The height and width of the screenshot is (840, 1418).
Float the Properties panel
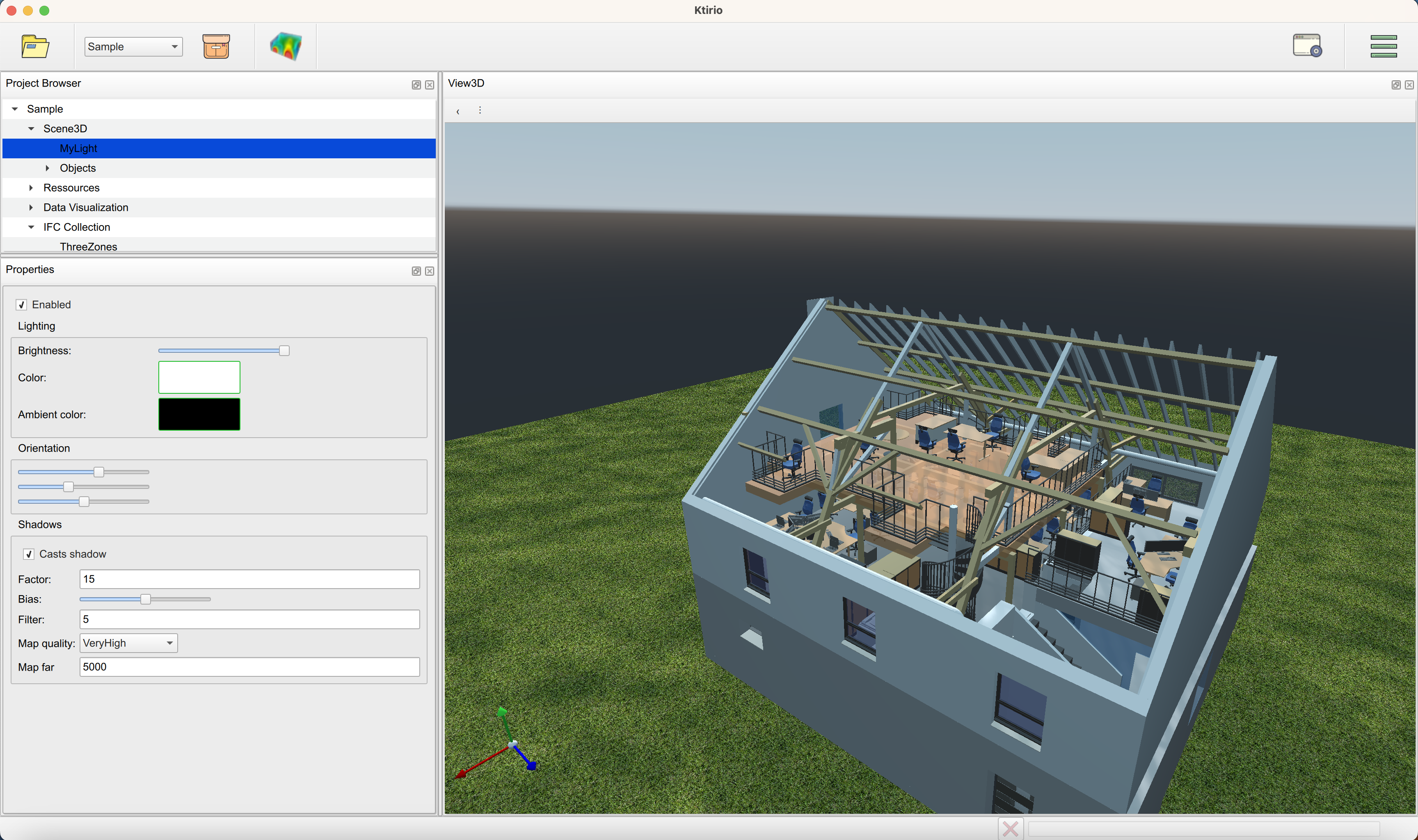[x=416, y=271]
